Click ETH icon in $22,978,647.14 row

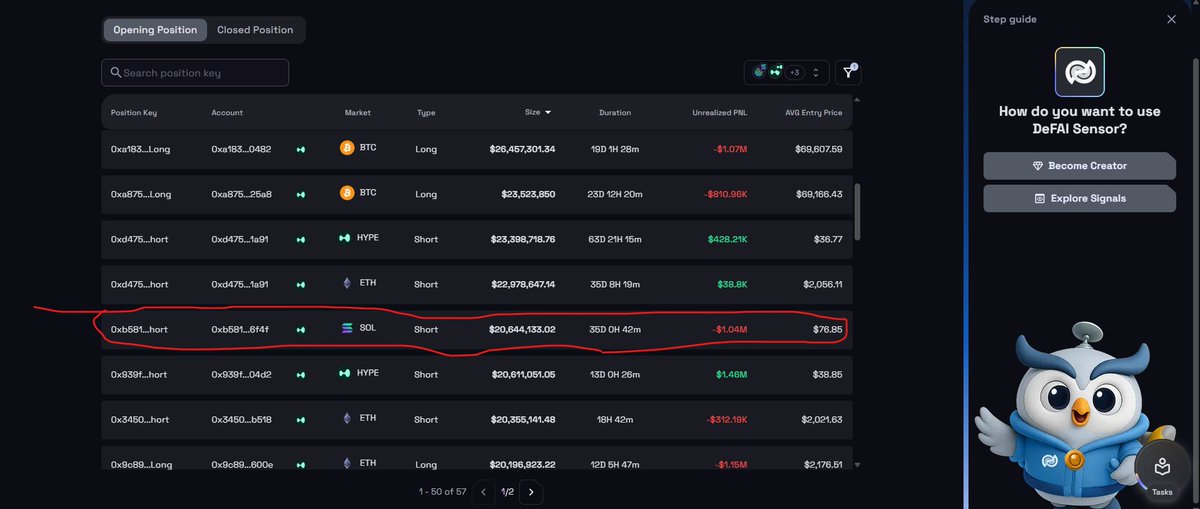click(x=347, y=284)
